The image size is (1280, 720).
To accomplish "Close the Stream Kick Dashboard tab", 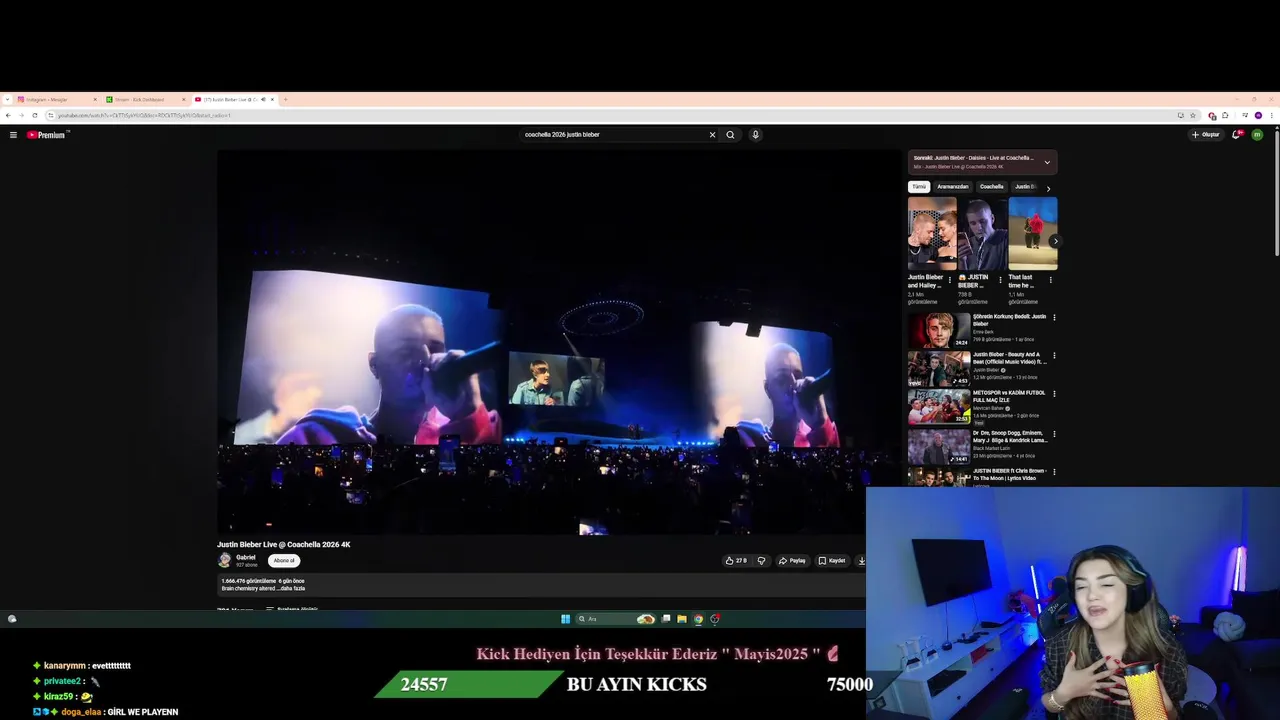I will (x=184, y=99).
